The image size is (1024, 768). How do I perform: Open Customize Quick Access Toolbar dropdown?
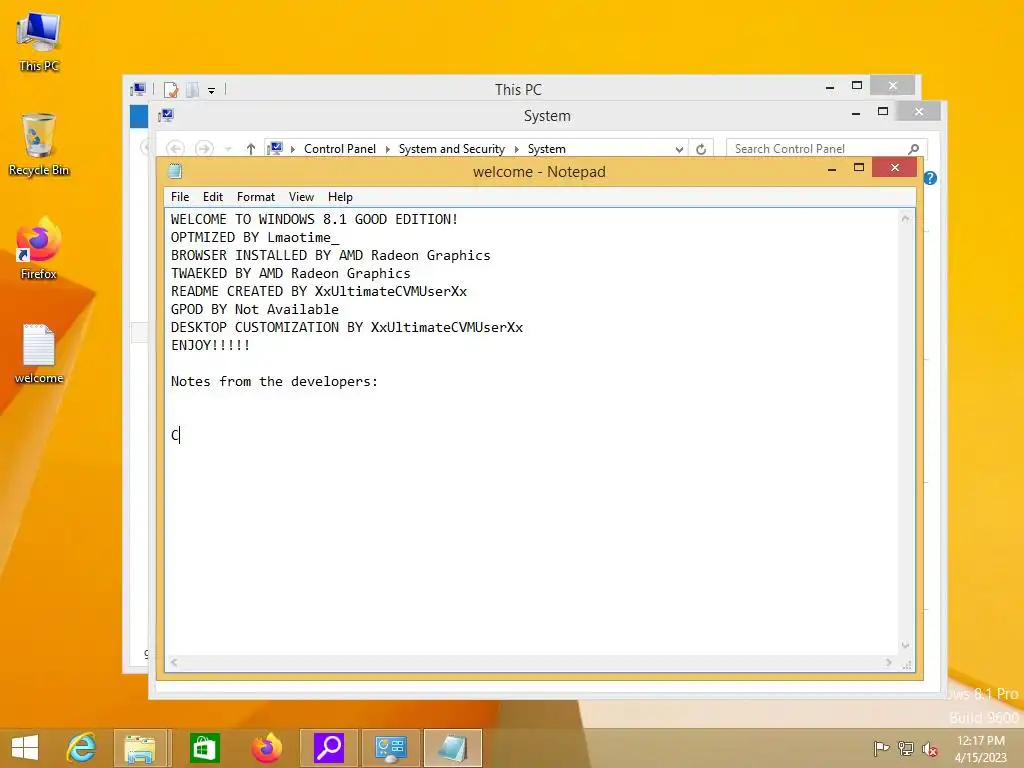click(212, 91)
